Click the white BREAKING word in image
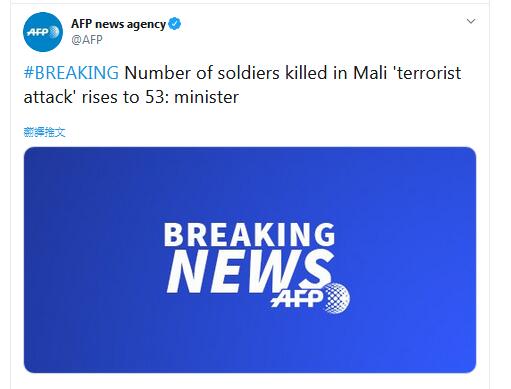Screen dimensions: 511x389 [249, 235]
